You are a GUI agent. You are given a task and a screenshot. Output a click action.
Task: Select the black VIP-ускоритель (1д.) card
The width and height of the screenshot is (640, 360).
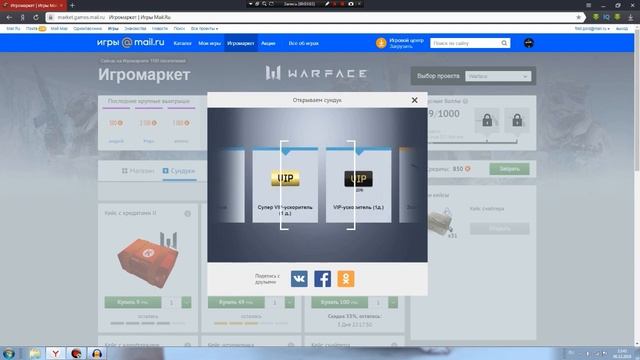coord(358,185)
